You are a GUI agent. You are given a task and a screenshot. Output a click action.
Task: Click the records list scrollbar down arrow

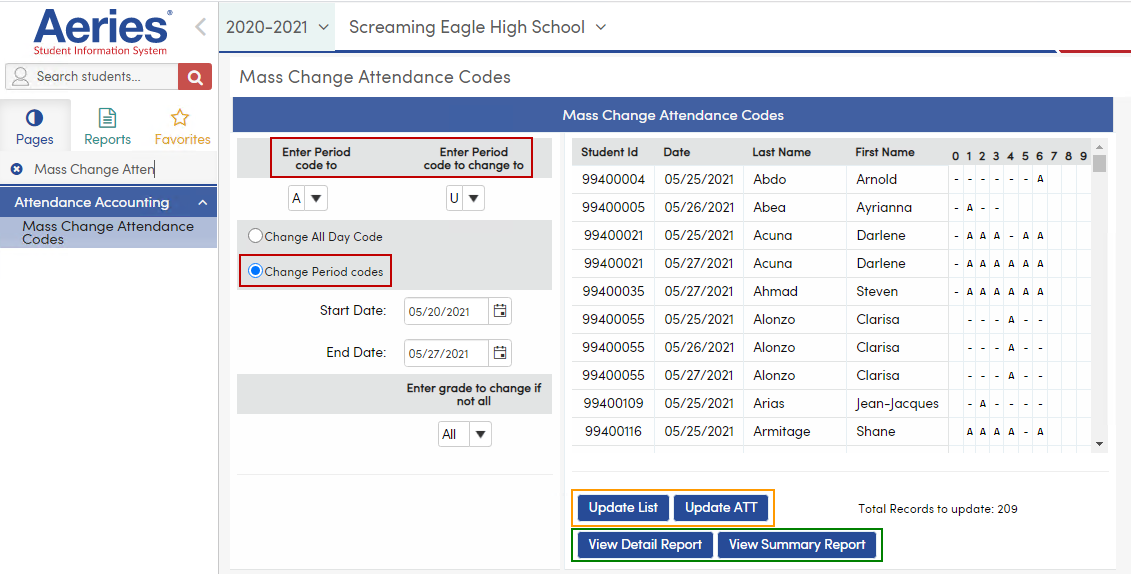pyautogui.click(x=1099, y=443)
